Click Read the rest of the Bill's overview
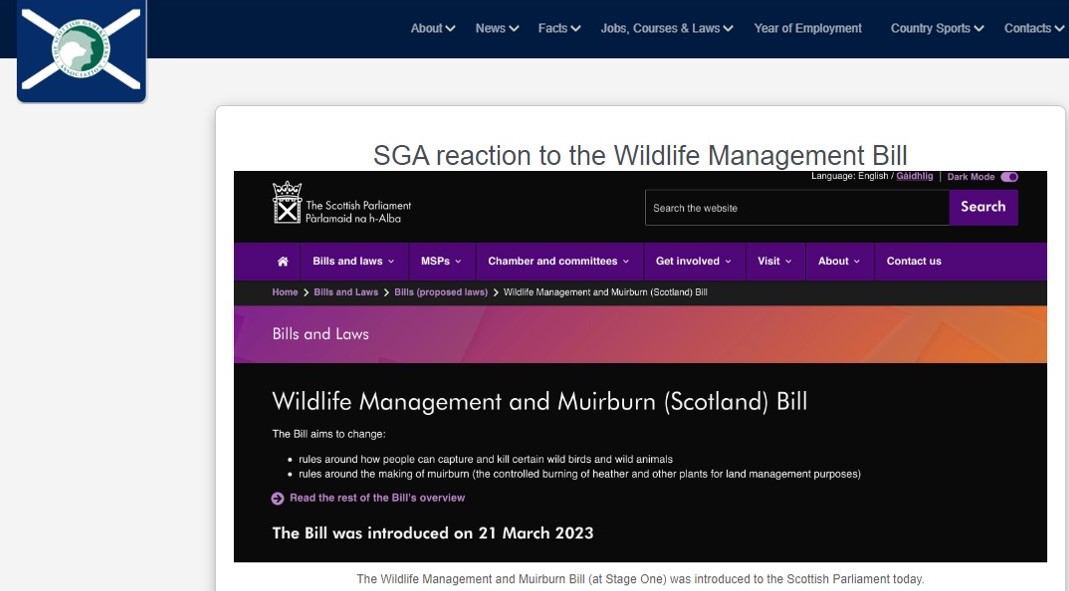 pos(377,498)
